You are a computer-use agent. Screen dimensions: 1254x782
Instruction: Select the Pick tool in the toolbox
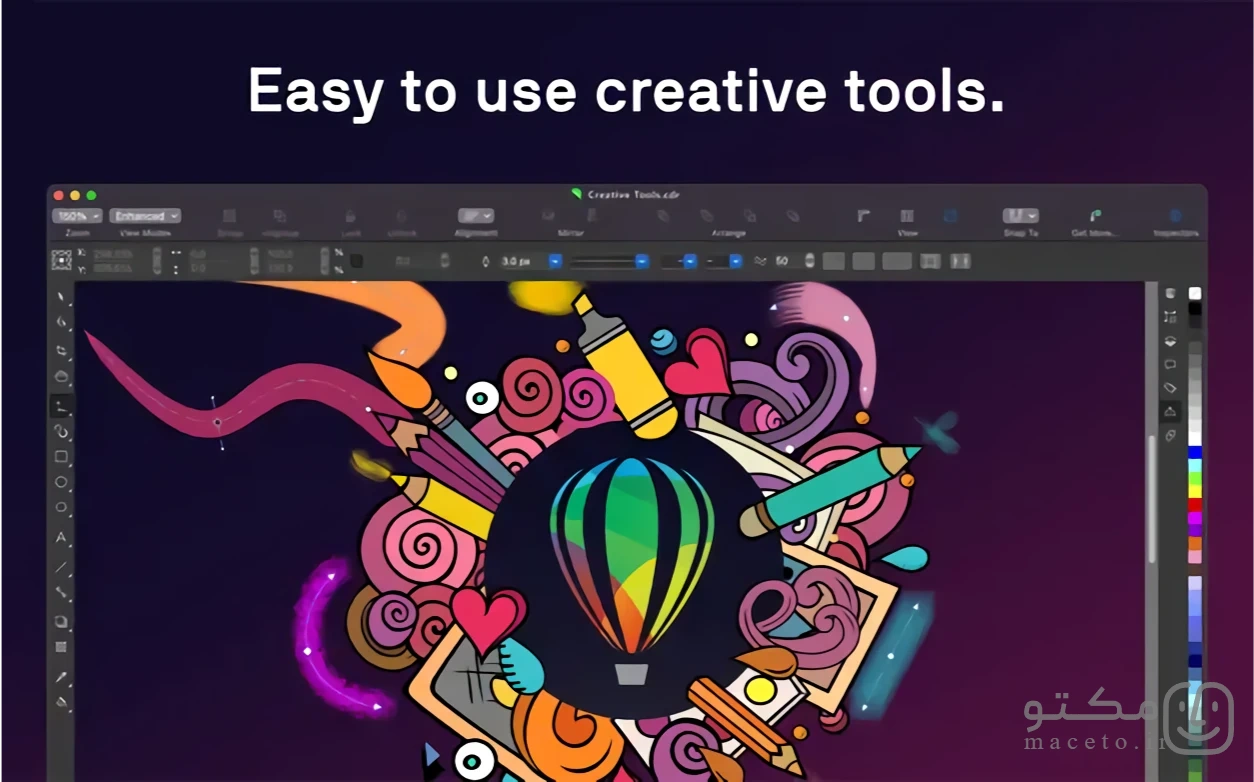[62, 297]
